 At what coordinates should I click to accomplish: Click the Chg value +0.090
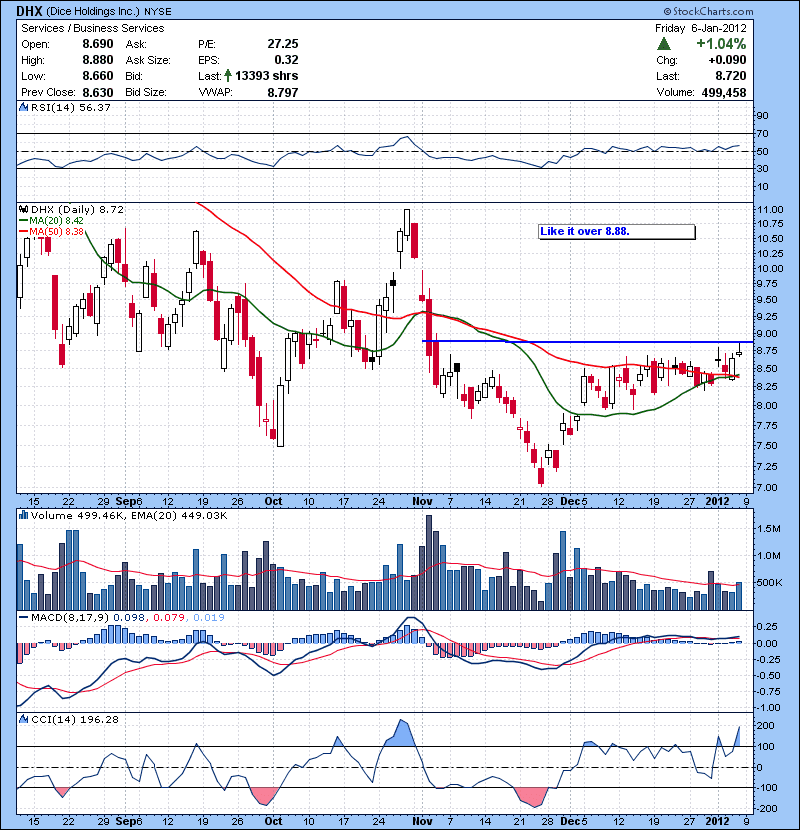[x=727, y=60]
